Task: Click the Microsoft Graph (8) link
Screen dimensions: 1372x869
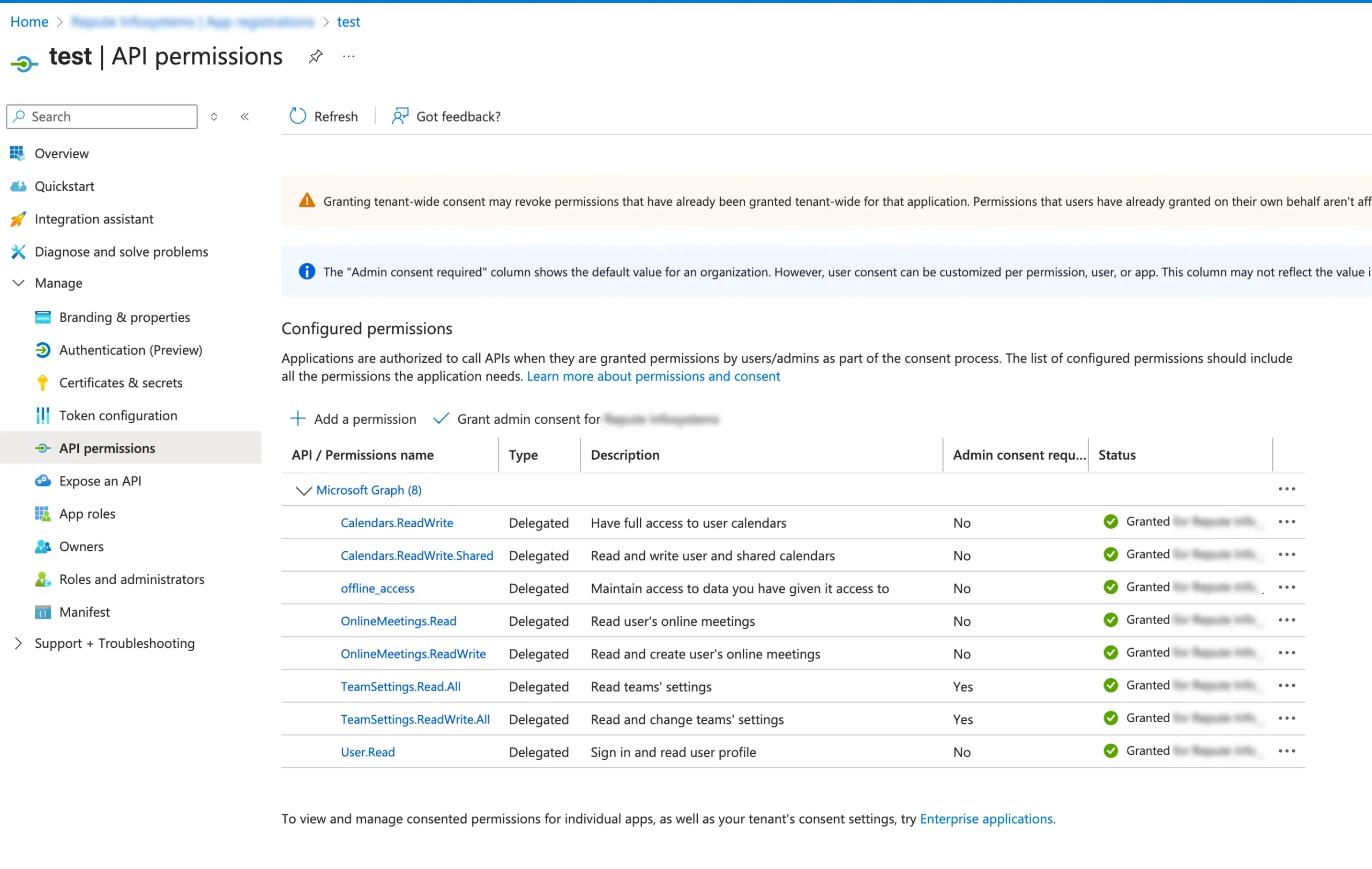Action: point(369,490)
